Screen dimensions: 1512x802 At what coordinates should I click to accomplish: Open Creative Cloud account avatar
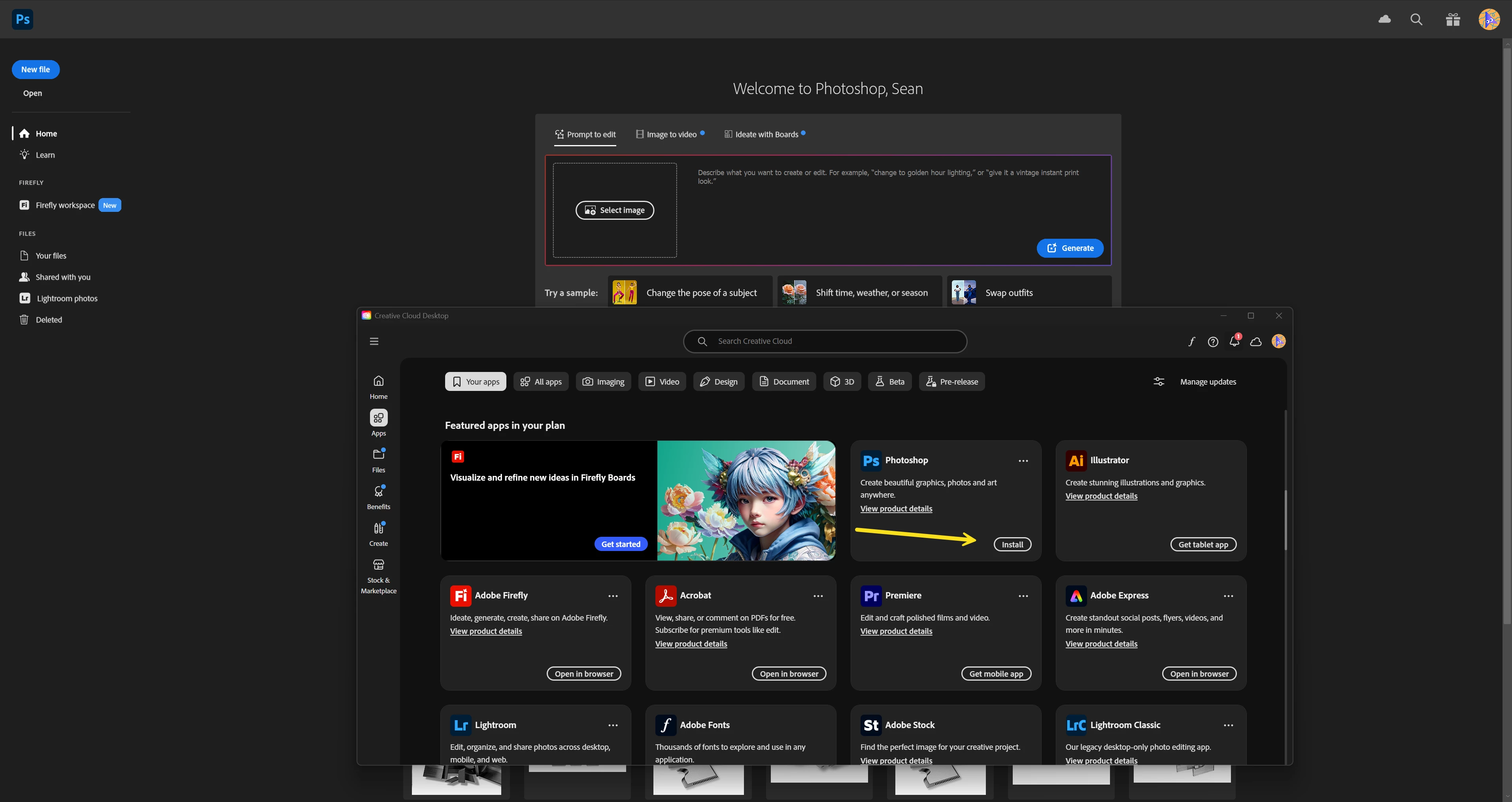coord(1278,341)
